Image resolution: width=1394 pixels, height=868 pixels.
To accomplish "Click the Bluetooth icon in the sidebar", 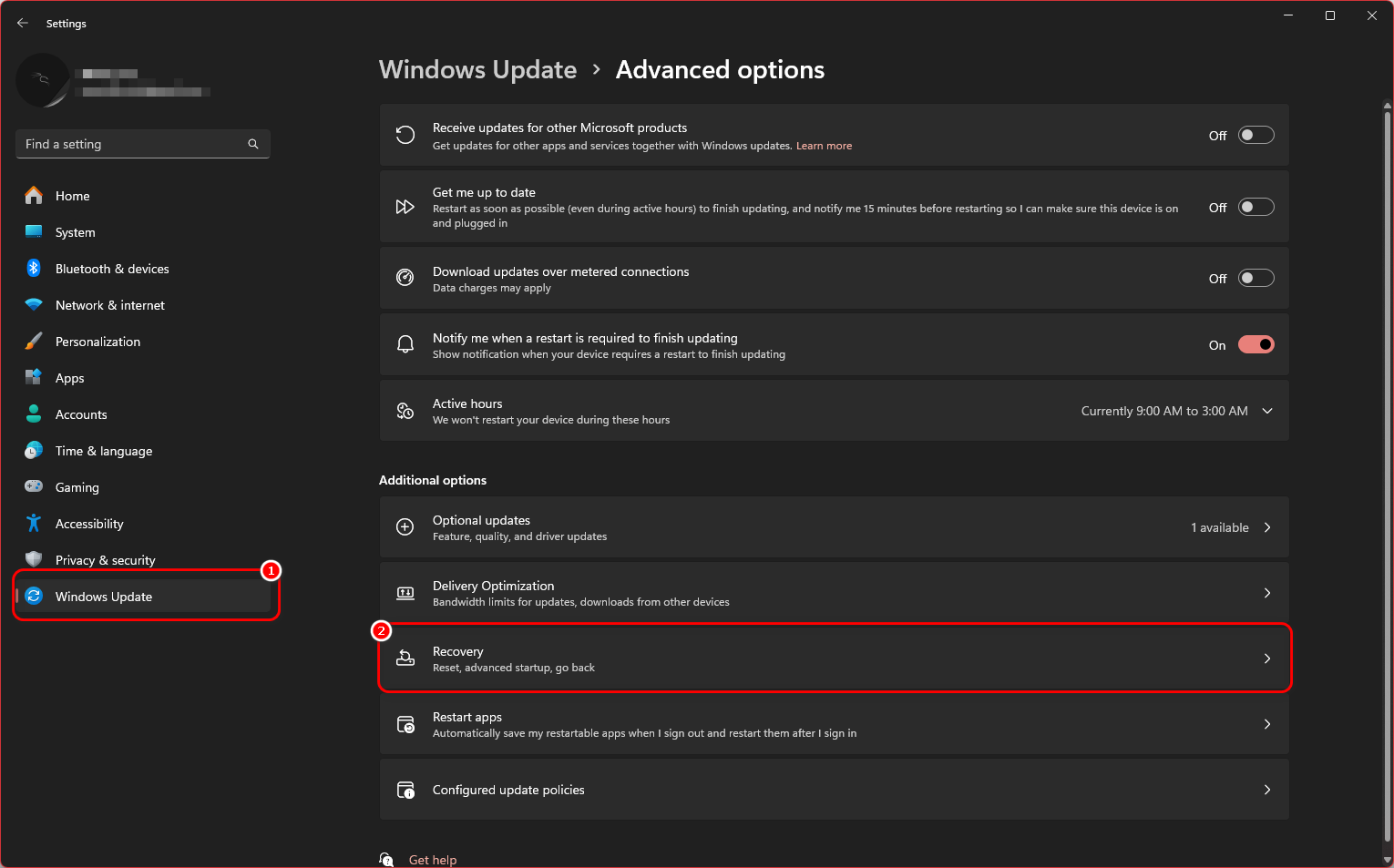I will coord(34,269).
